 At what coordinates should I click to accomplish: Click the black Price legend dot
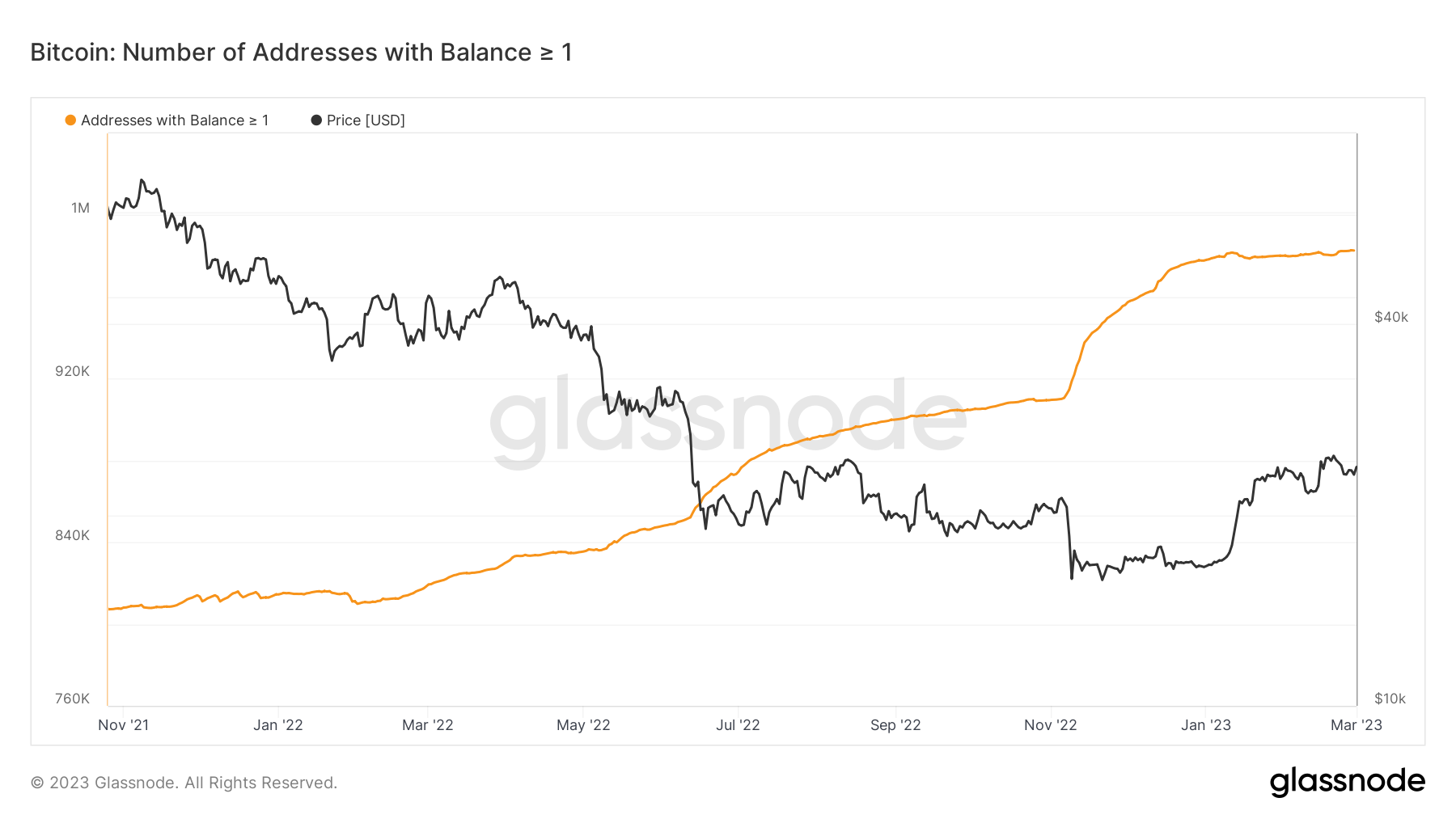(x=316, y=120)
